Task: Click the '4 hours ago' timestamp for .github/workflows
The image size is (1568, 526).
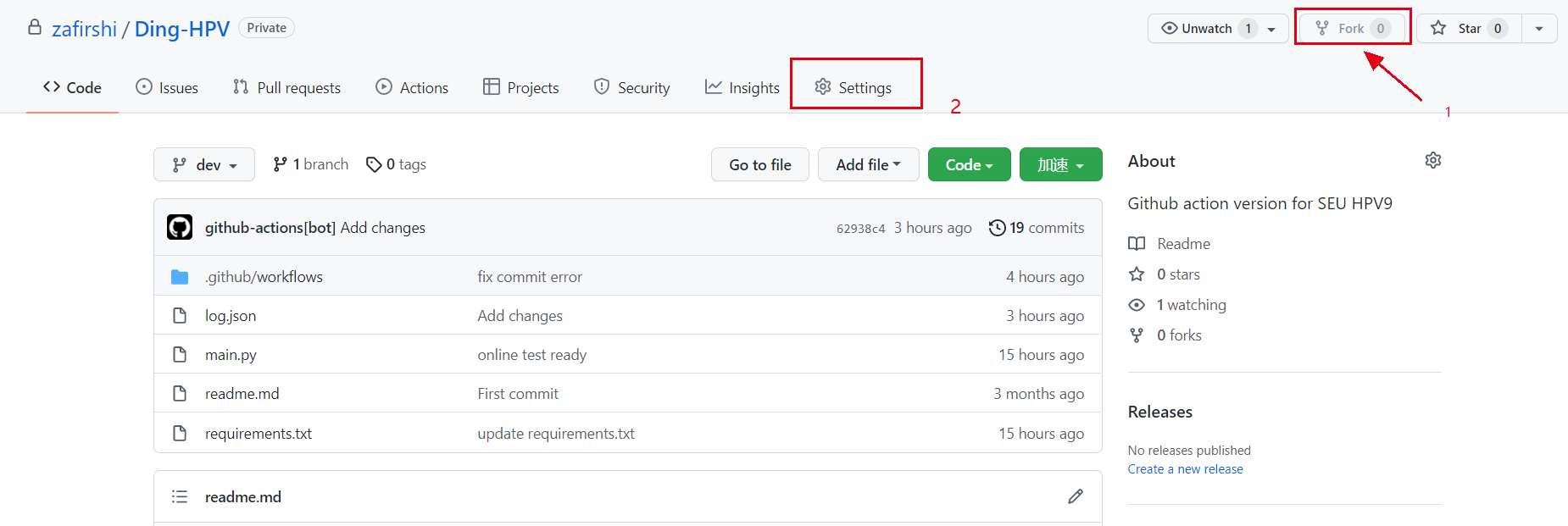Action: click(1045, 277)
